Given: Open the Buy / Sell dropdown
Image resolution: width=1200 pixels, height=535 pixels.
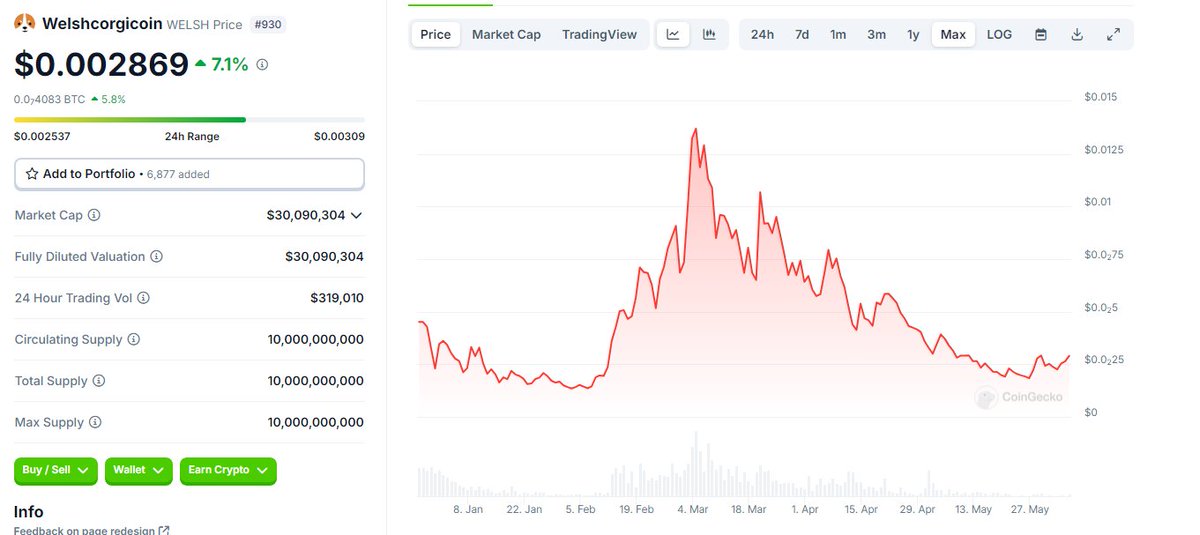Looking at the screenshot, I should [56, 470].
